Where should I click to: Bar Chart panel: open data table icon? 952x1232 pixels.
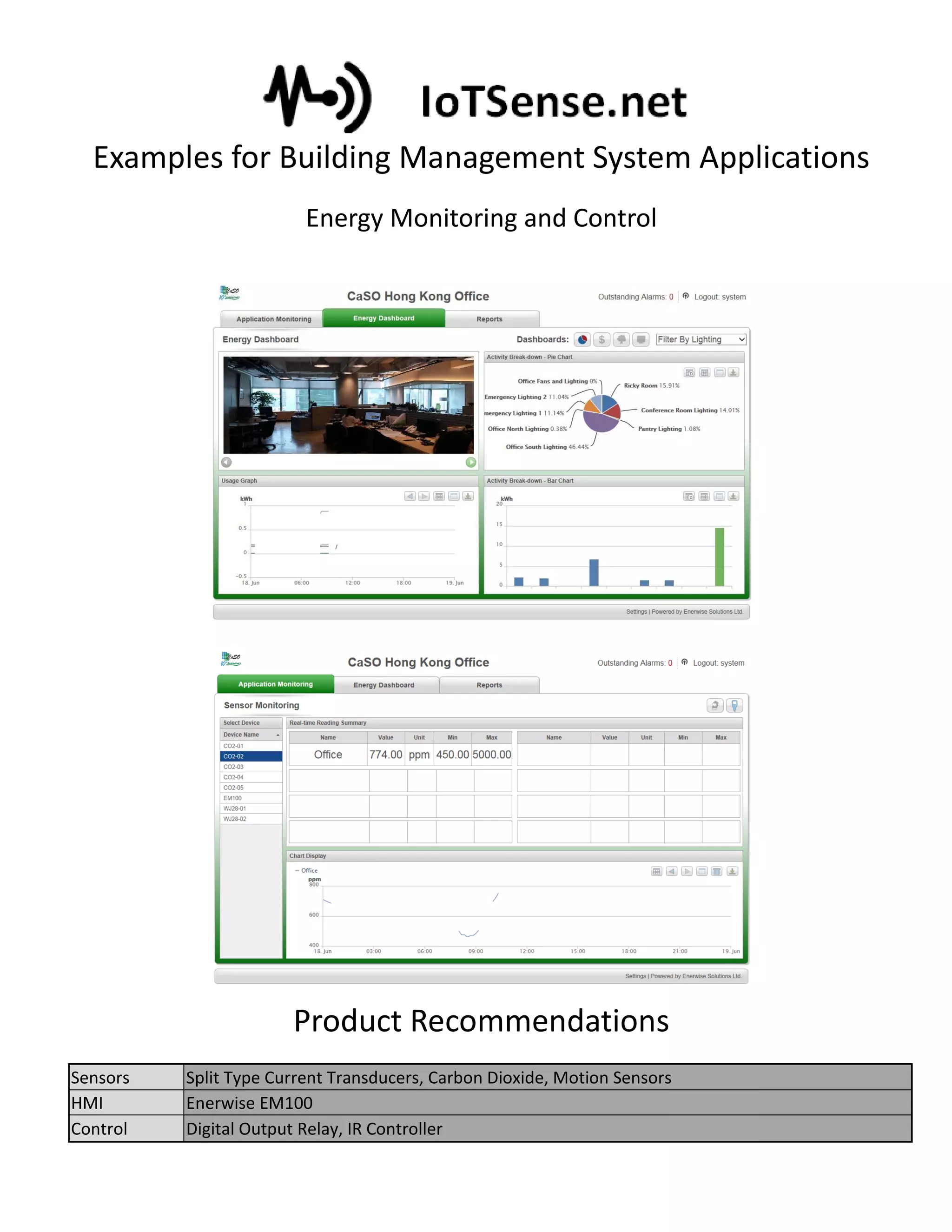704,497
